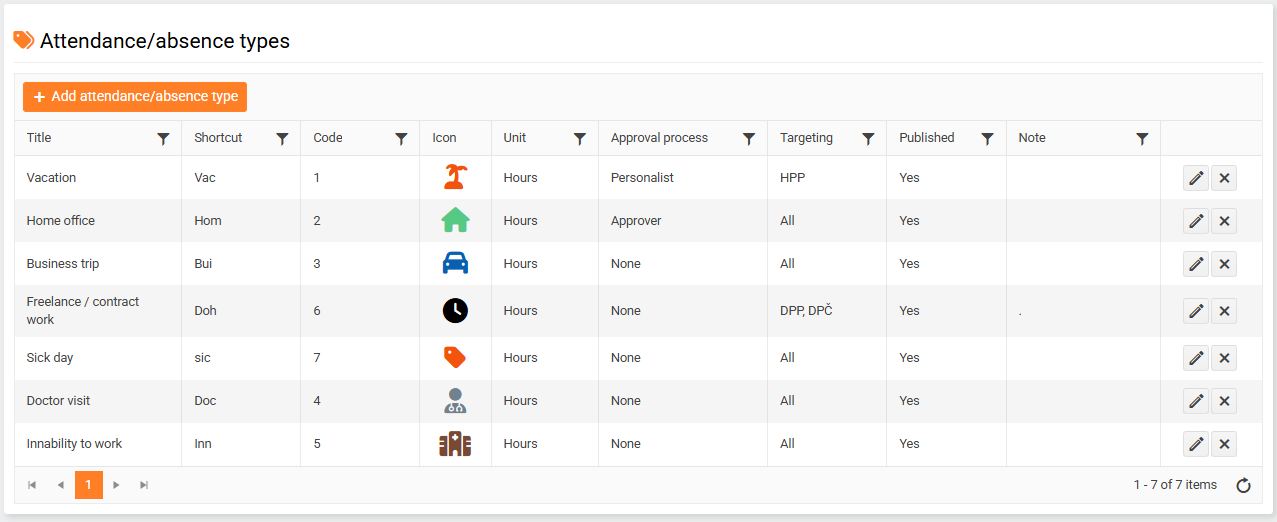The image size is (1277, 522).
Task: Edit the Vacation row with pencil icon
Action: tap(1195, 178)
